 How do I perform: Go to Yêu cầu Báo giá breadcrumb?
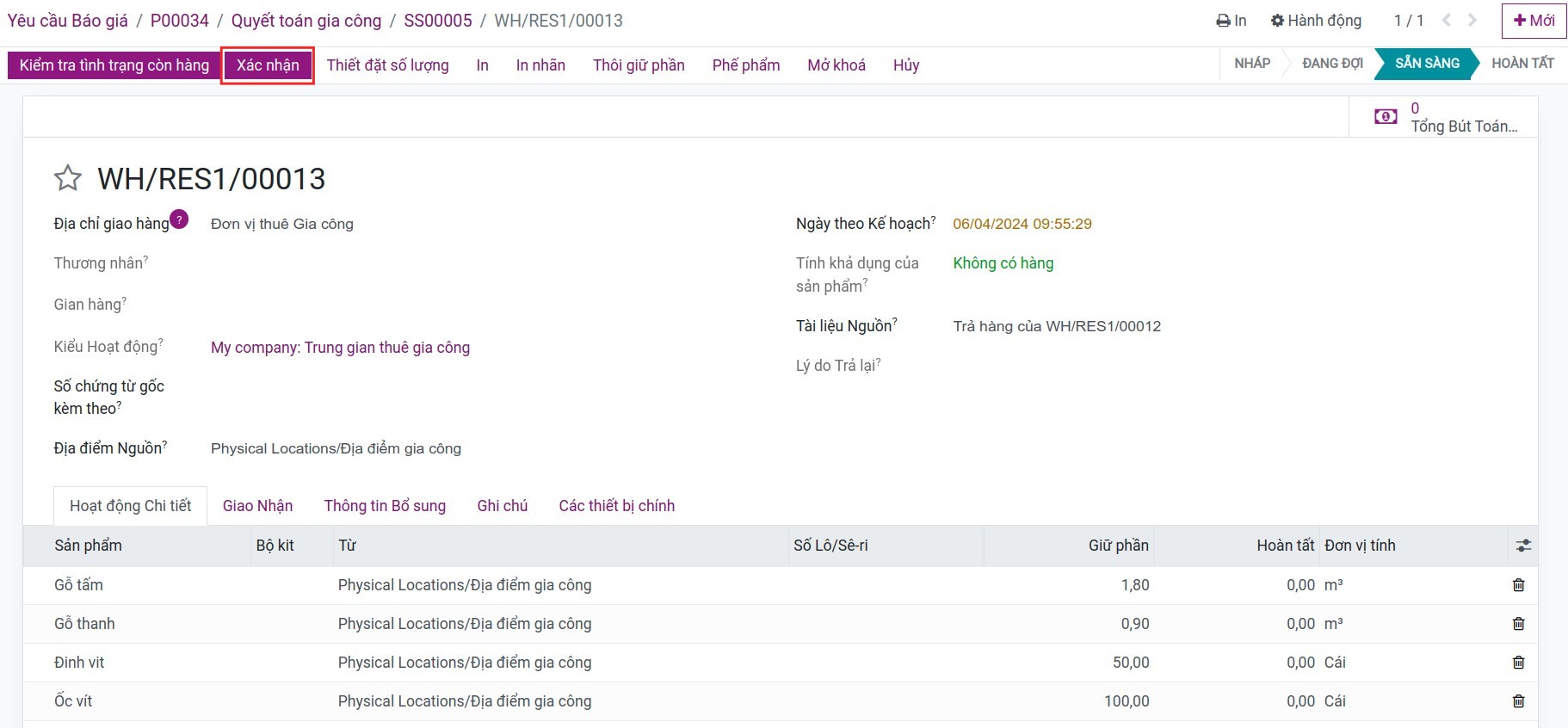point(68,21)
